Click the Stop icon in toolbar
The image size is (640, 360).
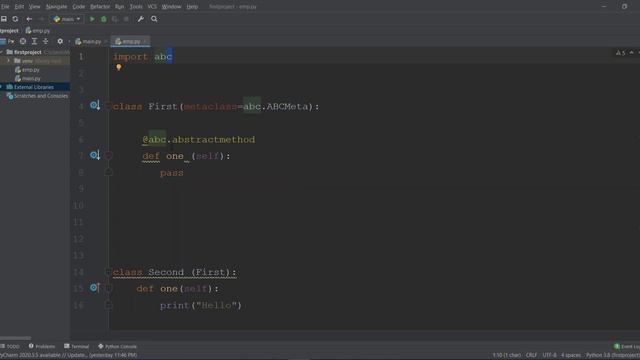pos(126,19)
